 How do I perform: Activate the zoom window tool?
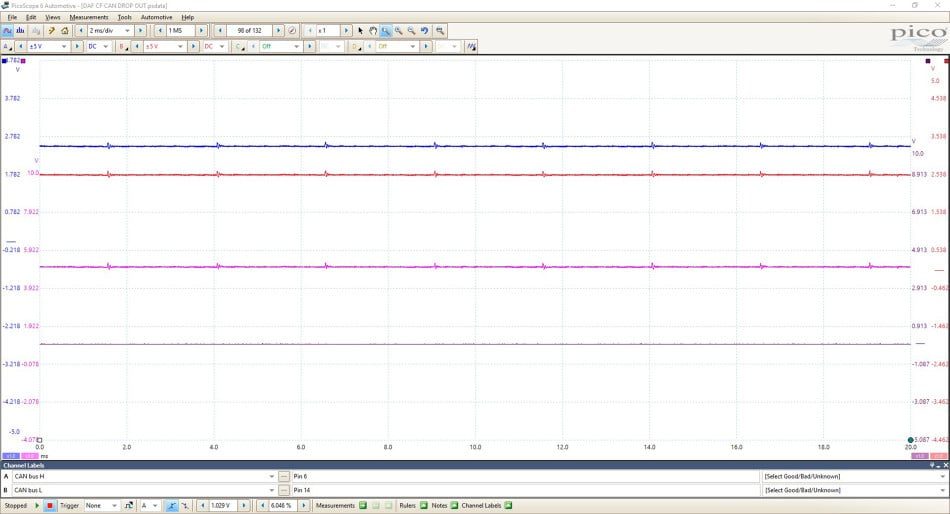(386, 30)
